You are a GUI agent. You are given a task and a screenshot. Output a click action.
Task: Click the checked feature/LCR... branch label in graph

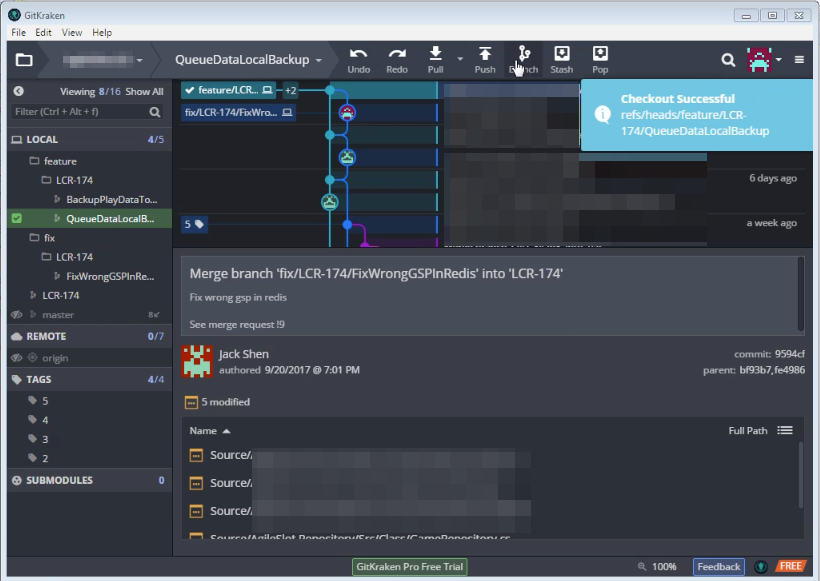point(229,90)
